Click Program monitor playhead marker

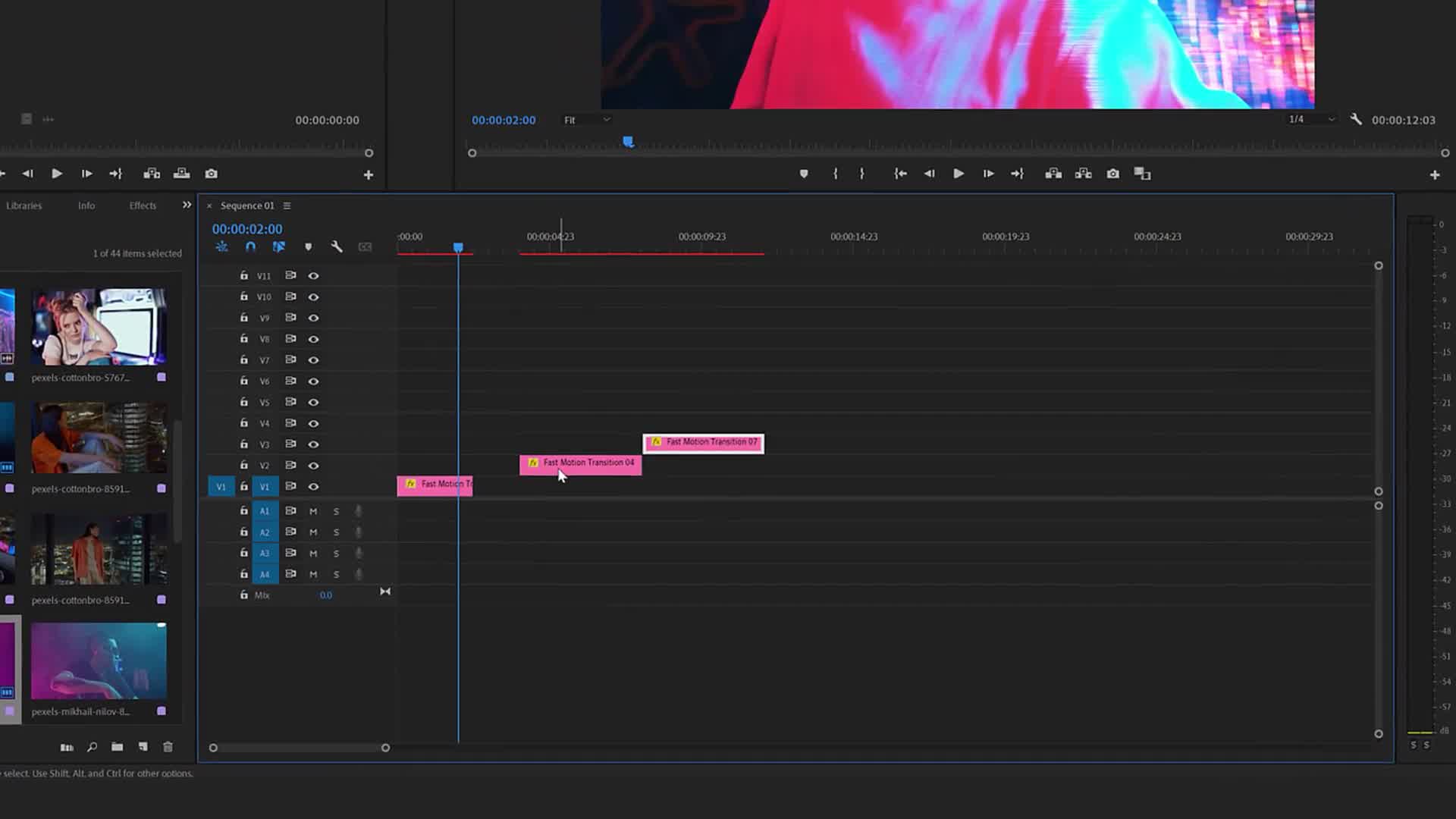(x=628, y=142)
